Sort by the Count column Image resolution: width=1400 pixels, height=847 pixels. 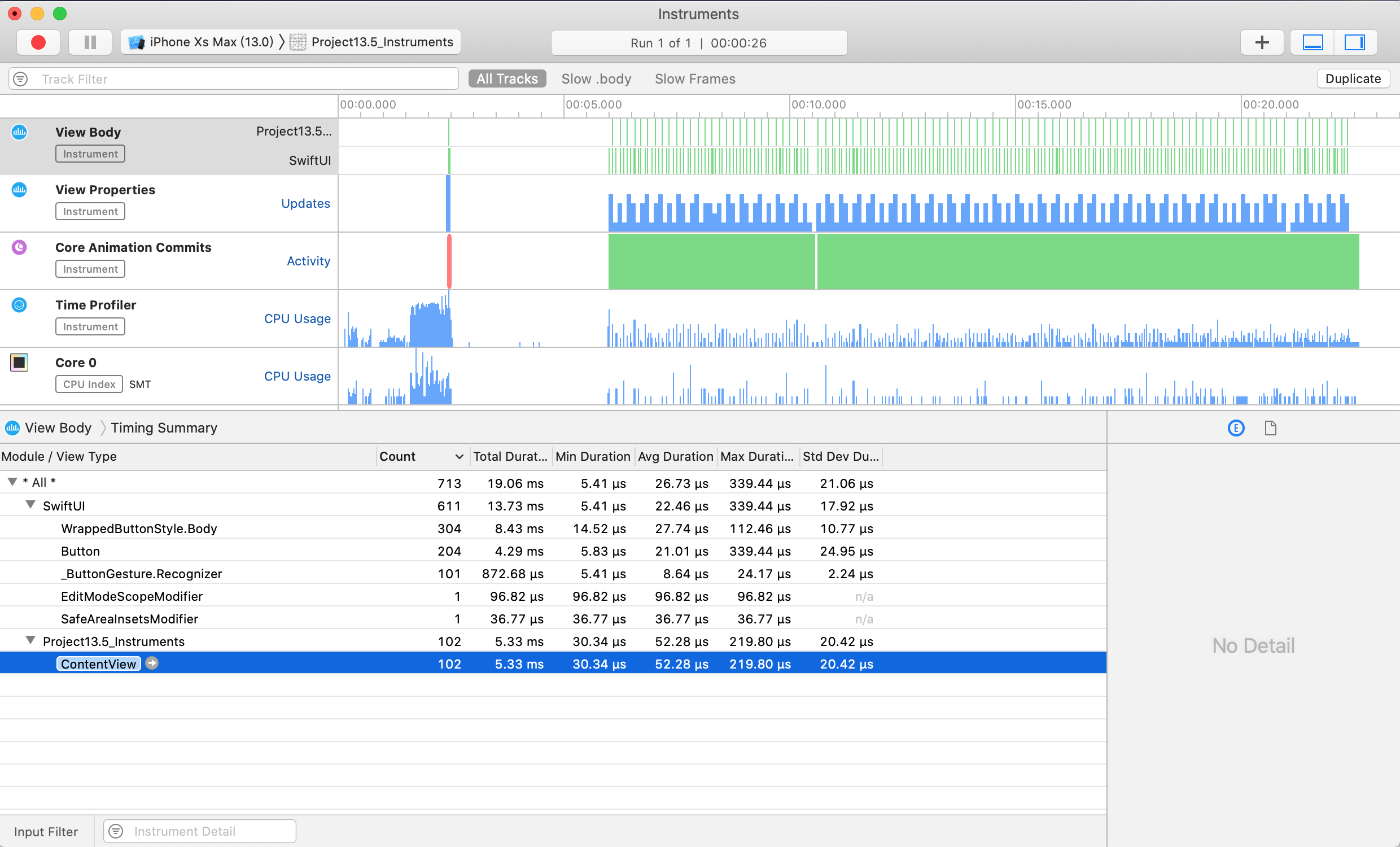[x=422, y=456]
